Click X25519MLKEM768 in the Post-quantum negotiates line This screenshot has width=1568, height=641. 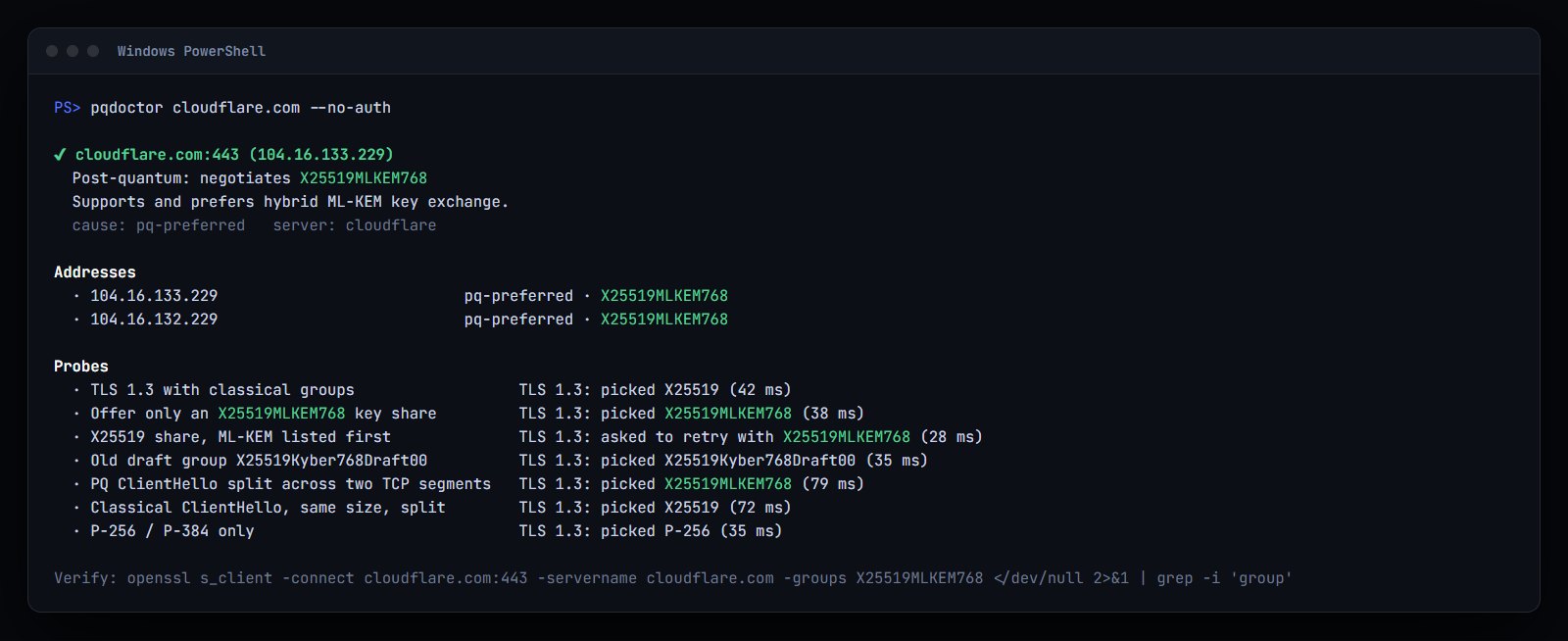[364, 178]
